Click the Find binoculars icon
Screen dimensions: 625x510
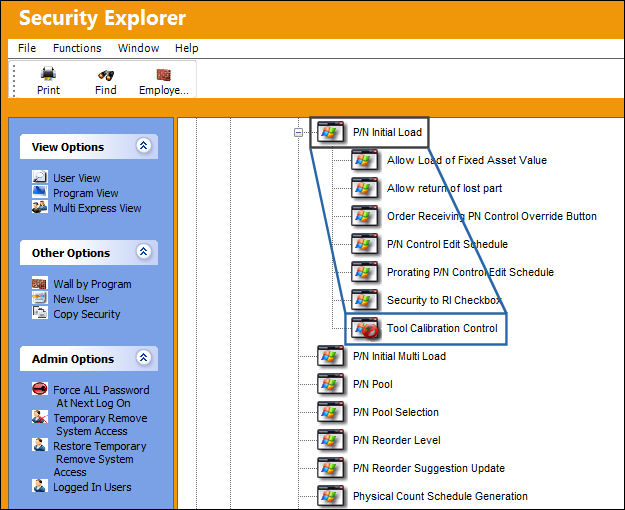(106, 75)
